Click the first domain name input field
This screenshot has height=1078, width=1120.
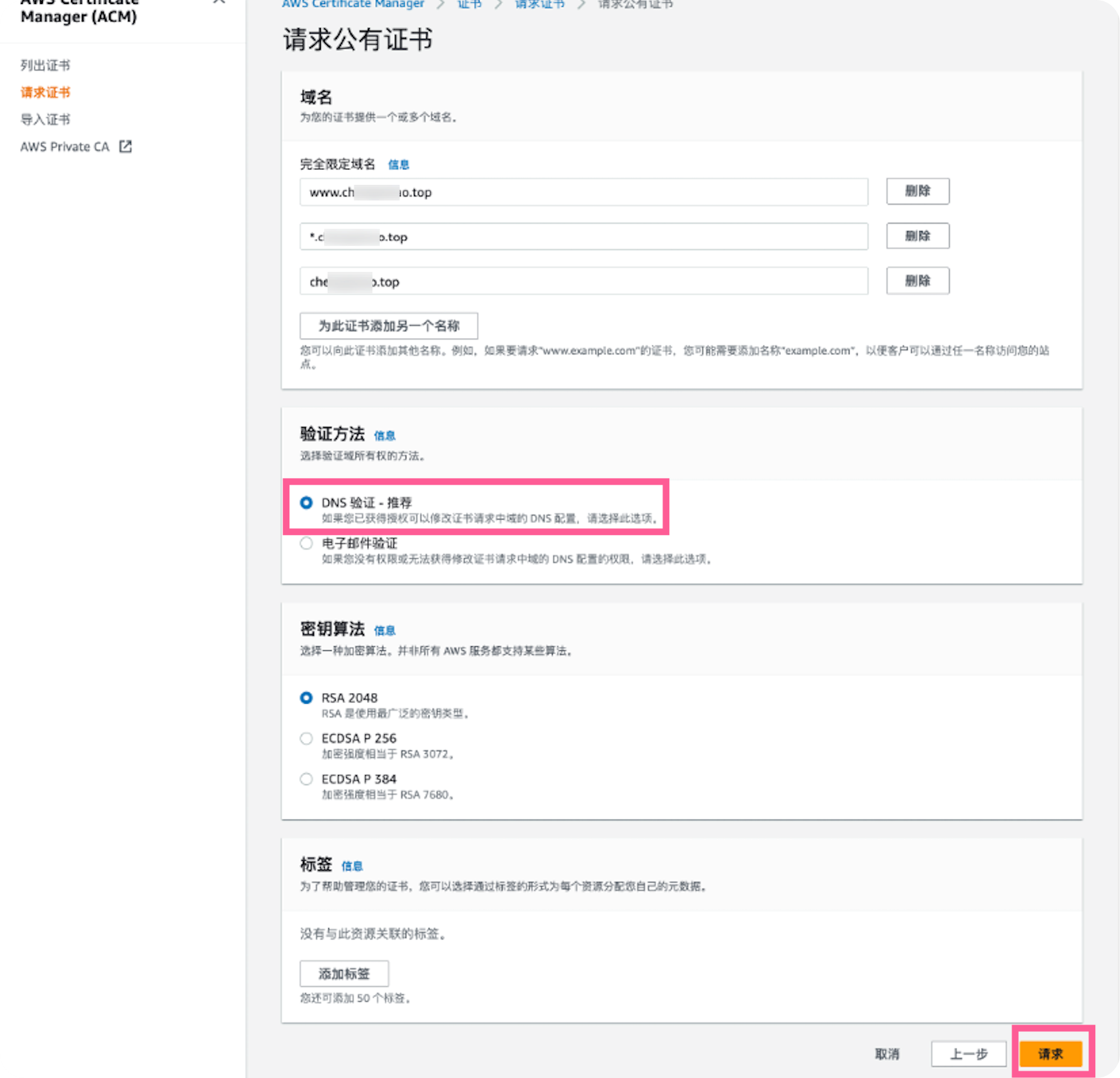coord(583,192)
